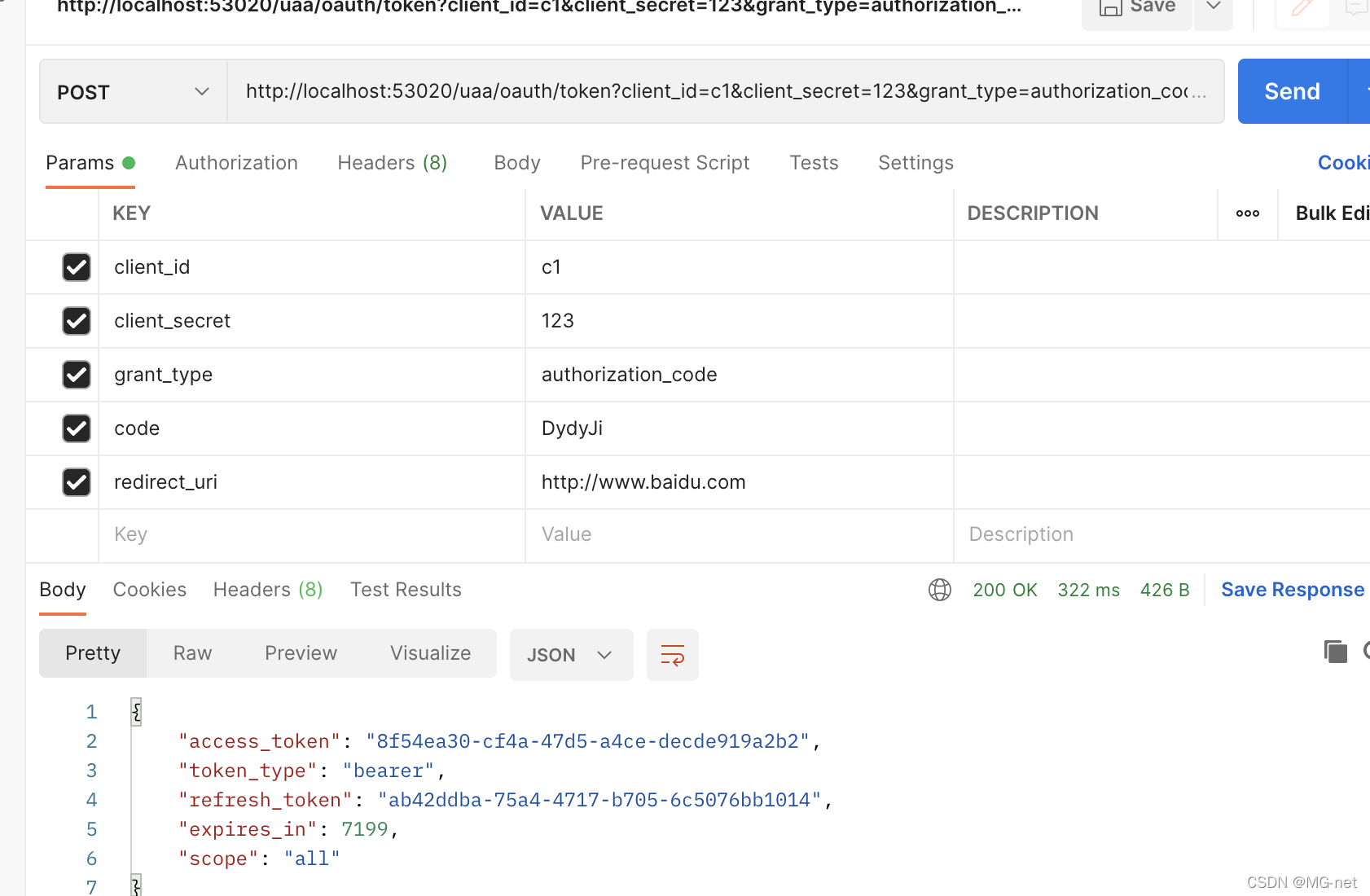
Task: Open the request Body tab
Action: (517, 163)
